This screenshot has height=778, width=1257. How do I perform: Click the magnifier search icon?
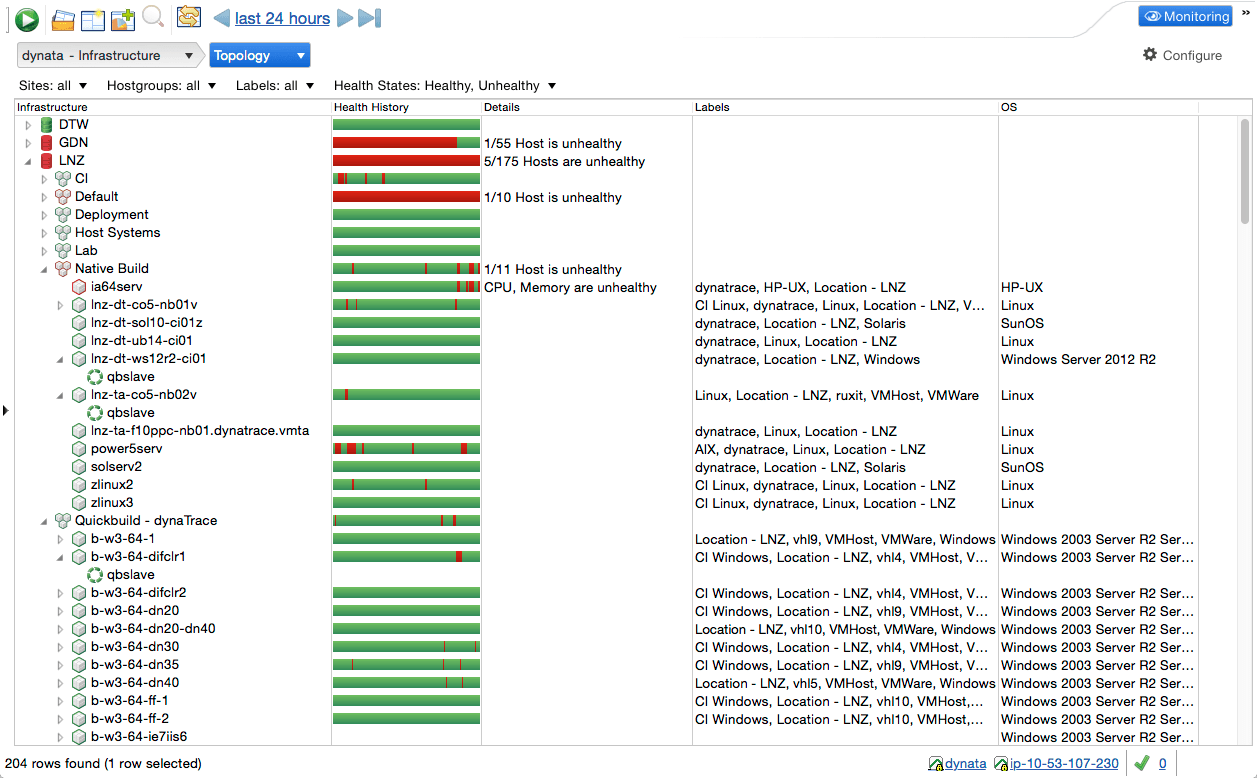pyautogui.click(x=153, y=17)
